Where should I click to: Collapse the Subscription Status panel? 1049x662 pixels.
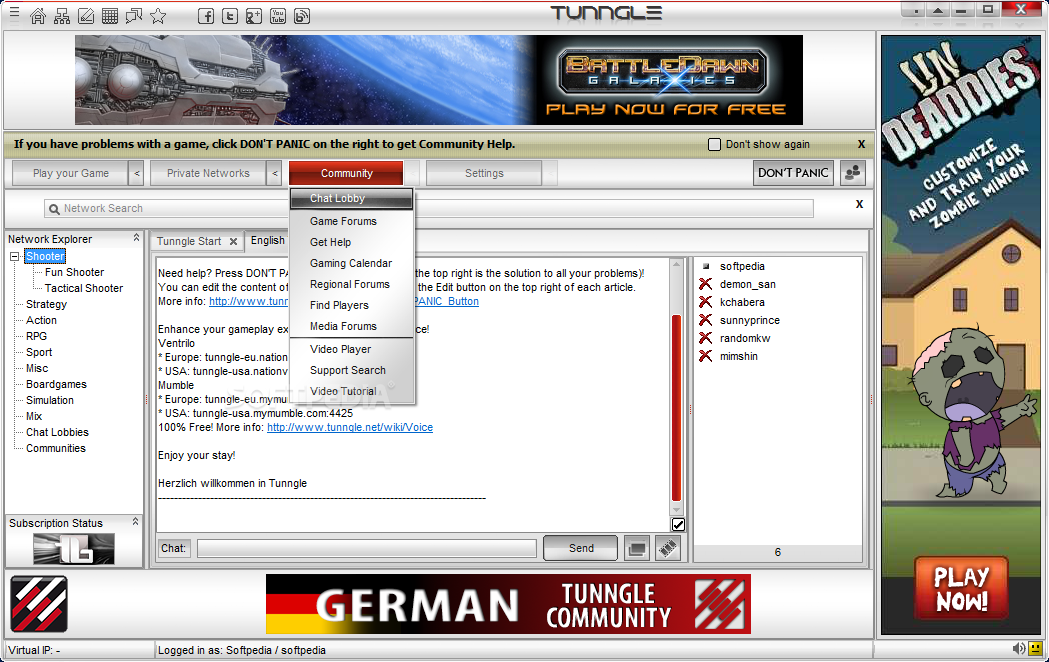point(136,522)
